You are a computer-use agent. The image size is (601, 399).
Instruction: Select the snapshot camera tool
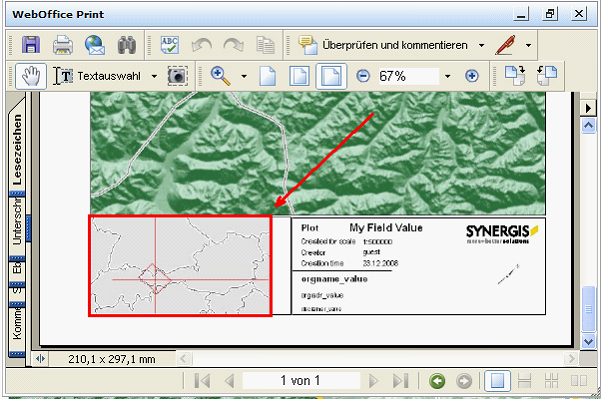177,76
